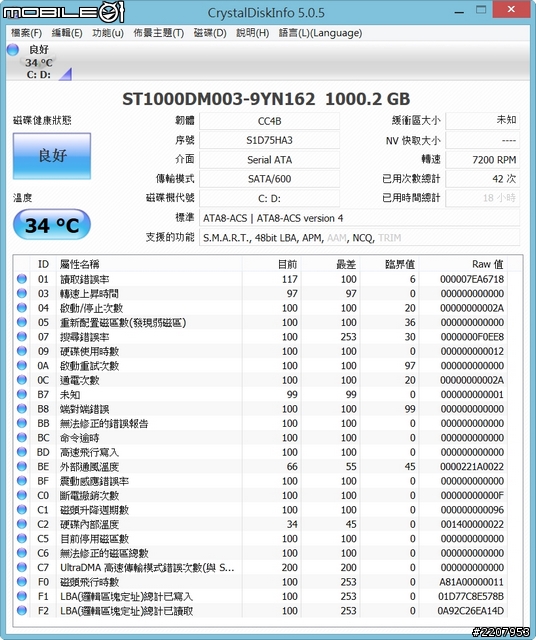Click status orb for BB row
Screen dimensions: 536x640
click(x=22, y=423)
